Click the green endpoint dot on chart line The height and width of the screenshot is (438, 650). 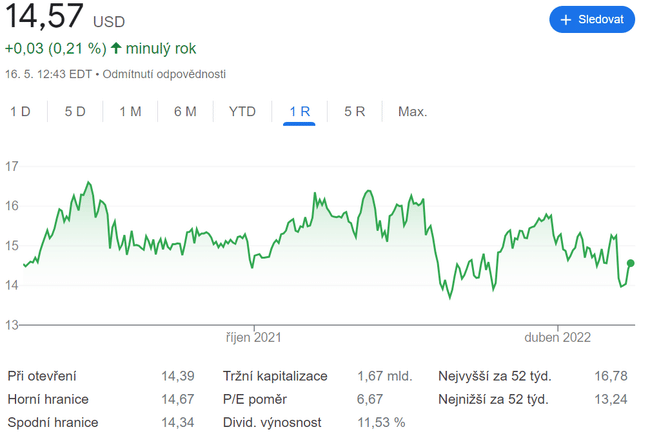click(630, 263)
